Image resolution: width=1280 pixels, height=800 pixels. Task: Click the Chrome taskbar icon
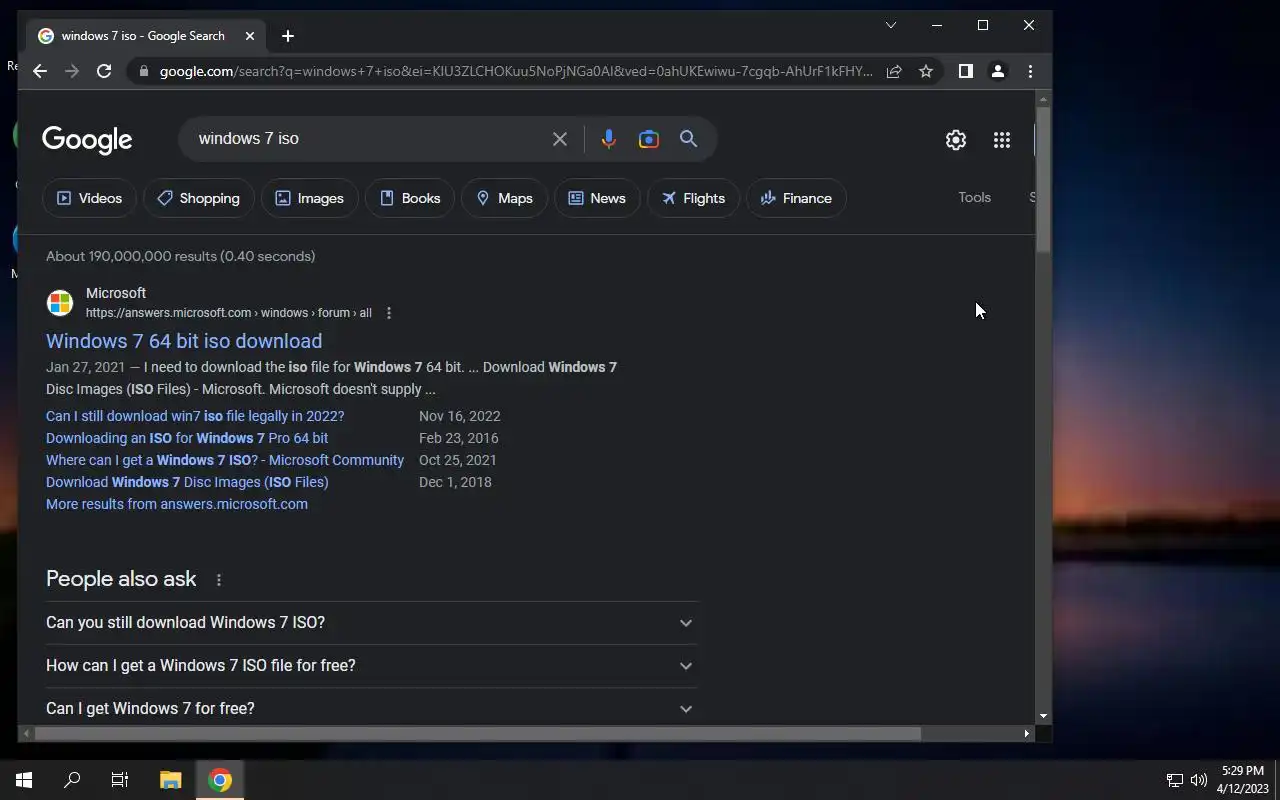pos(220,780)
